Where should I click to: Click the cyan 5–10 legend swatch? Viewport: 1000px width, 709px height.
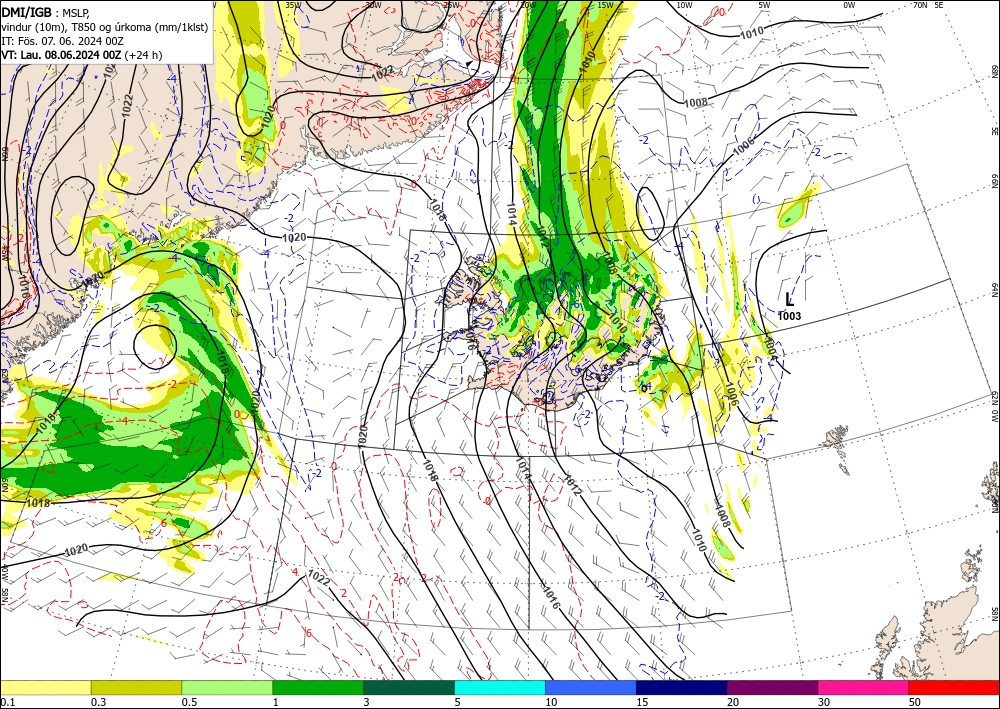coord(499,687)
